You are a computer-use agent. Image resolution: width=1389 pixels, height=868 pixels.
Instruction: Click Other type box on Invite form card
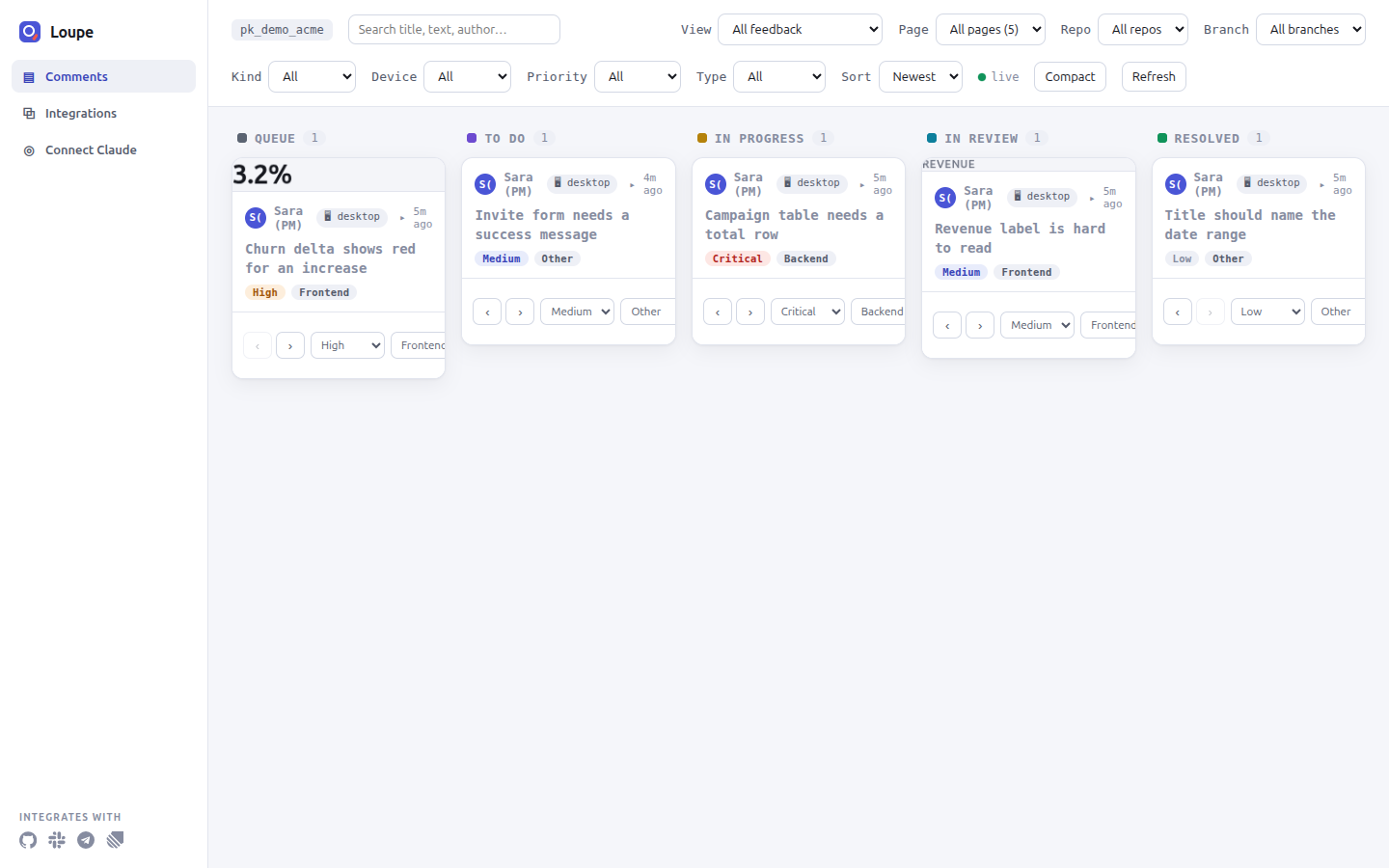(x=647, y=312)
